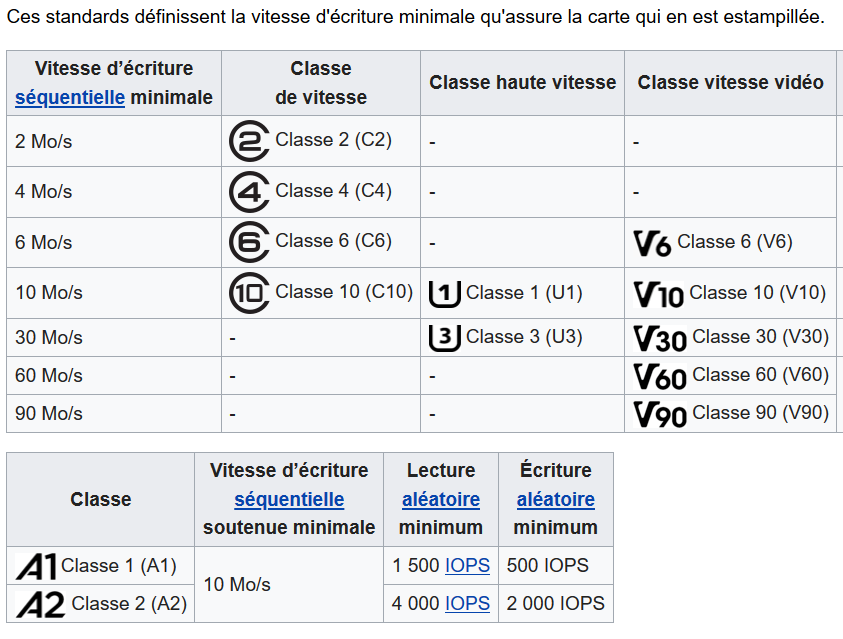This screenshot has width=843, height=639.
Task: Click the Class 10 (C10) speed icon
Action: coord(249,293)
